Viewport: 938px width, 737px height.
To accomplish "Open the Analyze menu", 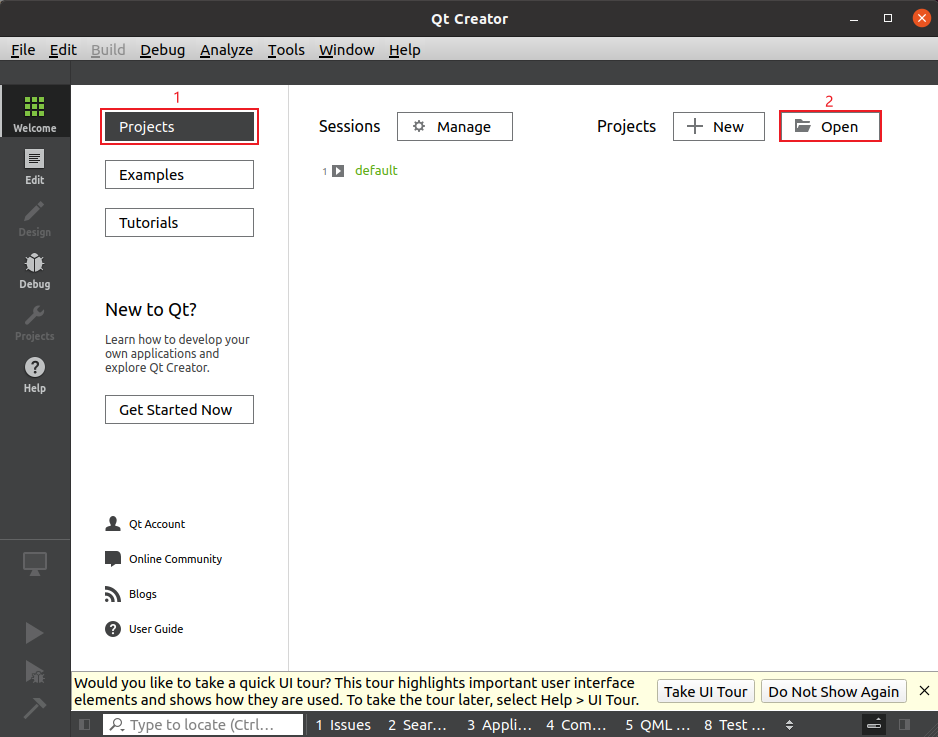I will pyautogui.click(x=226, y=50).
